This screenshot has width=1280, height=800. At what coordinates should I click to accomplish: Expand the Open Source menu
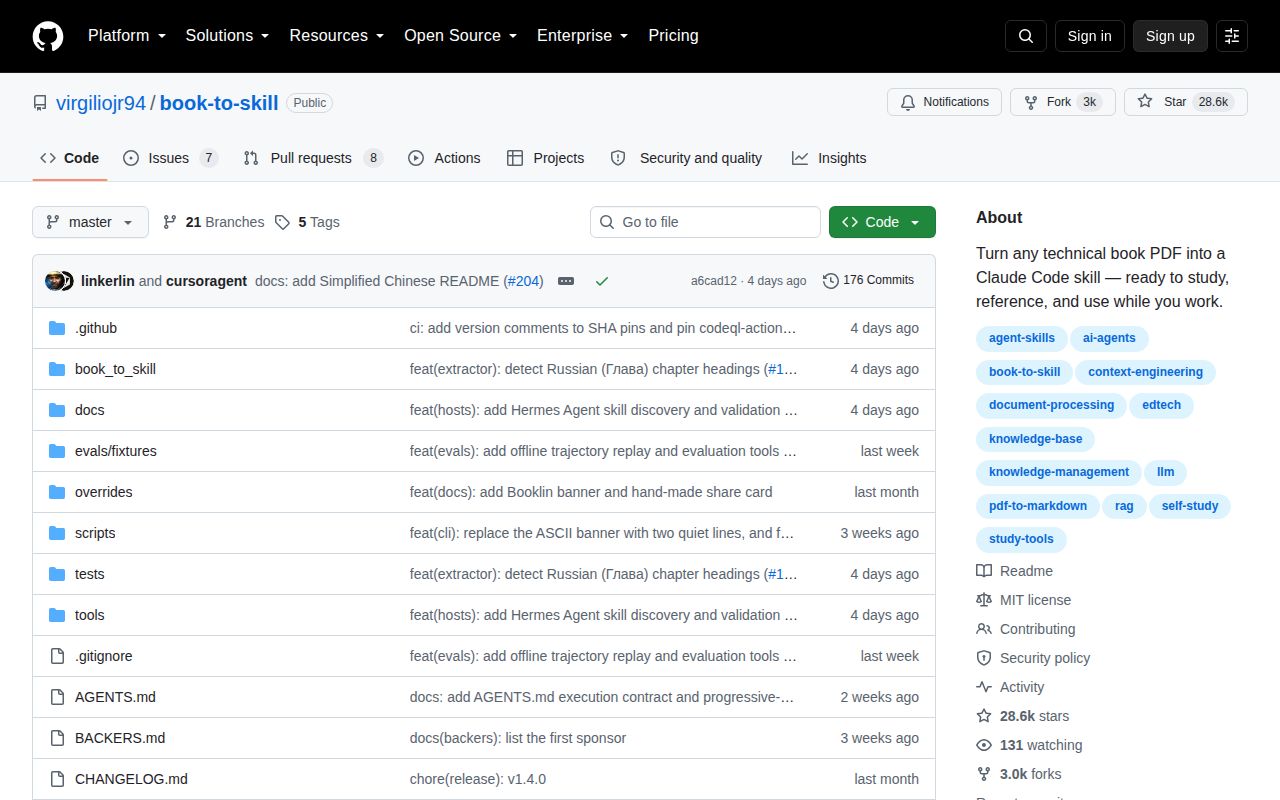click(x=460, y=35)
